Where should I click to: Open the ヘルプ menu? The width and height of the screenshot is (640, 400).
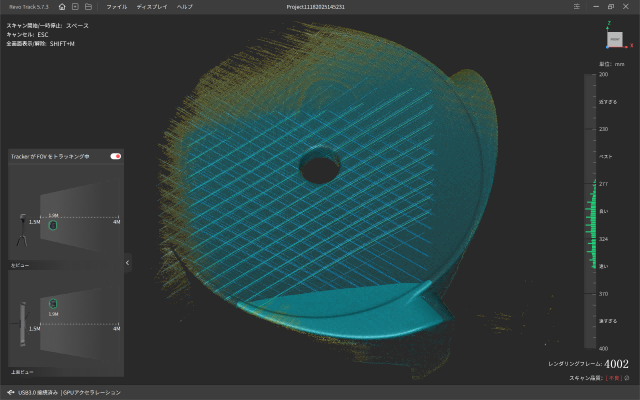point(184,6)
